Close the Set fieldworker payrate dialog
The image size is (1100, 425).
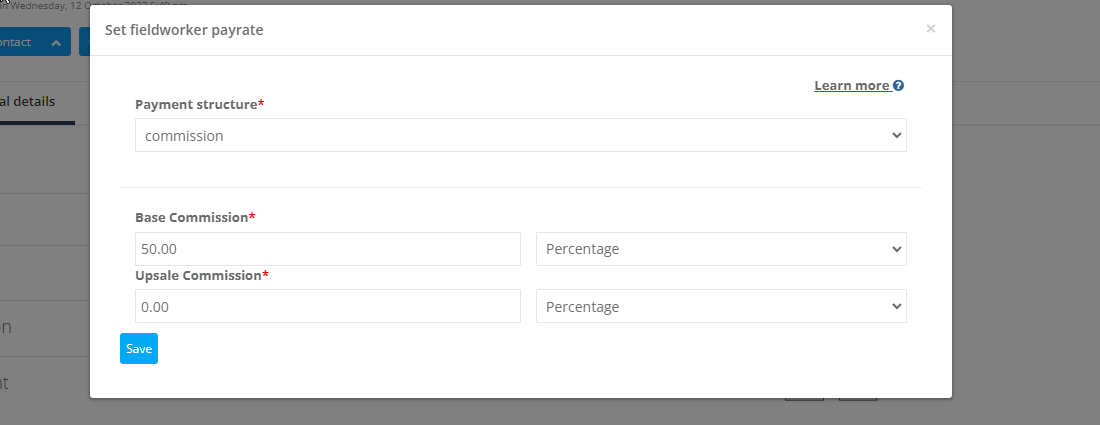931,29
